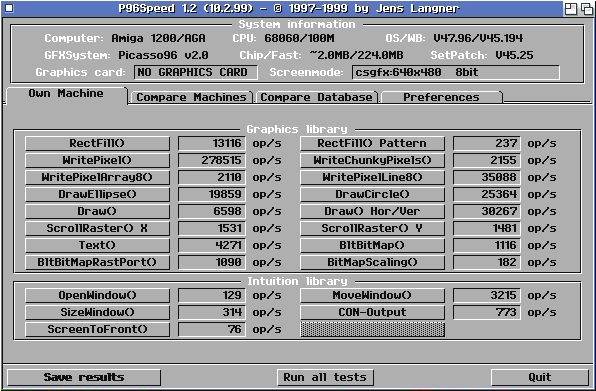Click the ScreenToFront() result 76
Screen dimensions: 596x391
coord(212,329)
